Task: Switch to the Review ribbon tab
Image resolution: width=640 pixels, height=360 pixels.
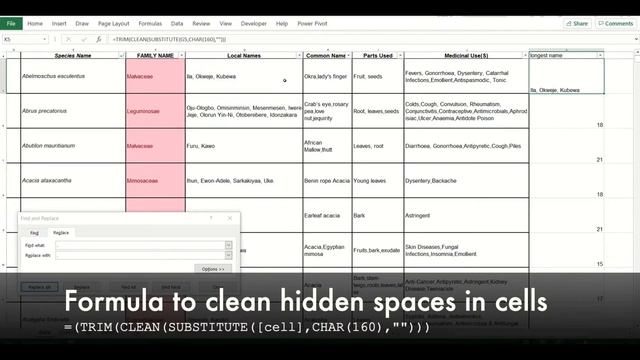Action: click(x=201, y=24)
